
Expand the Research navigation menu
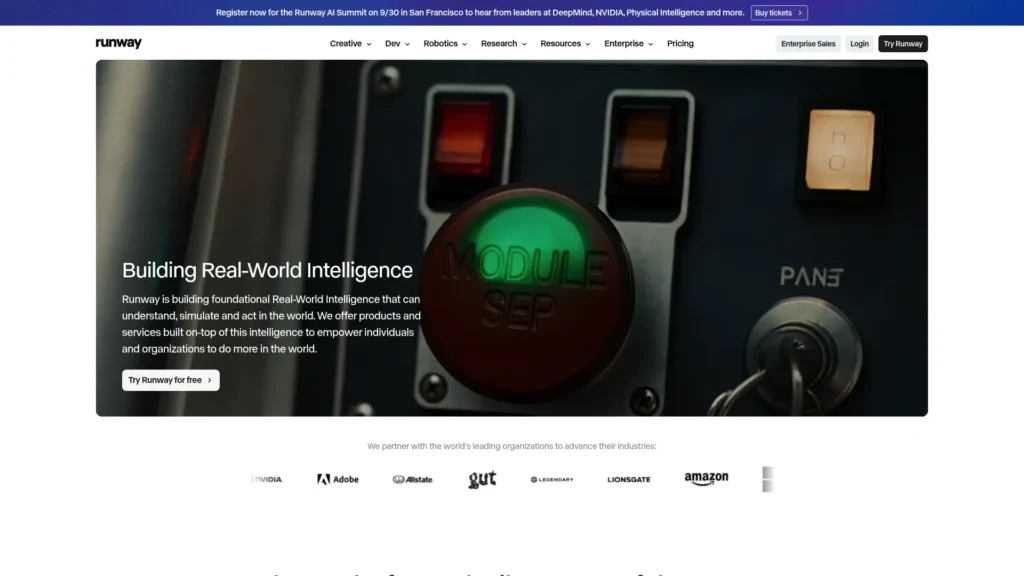504,44
